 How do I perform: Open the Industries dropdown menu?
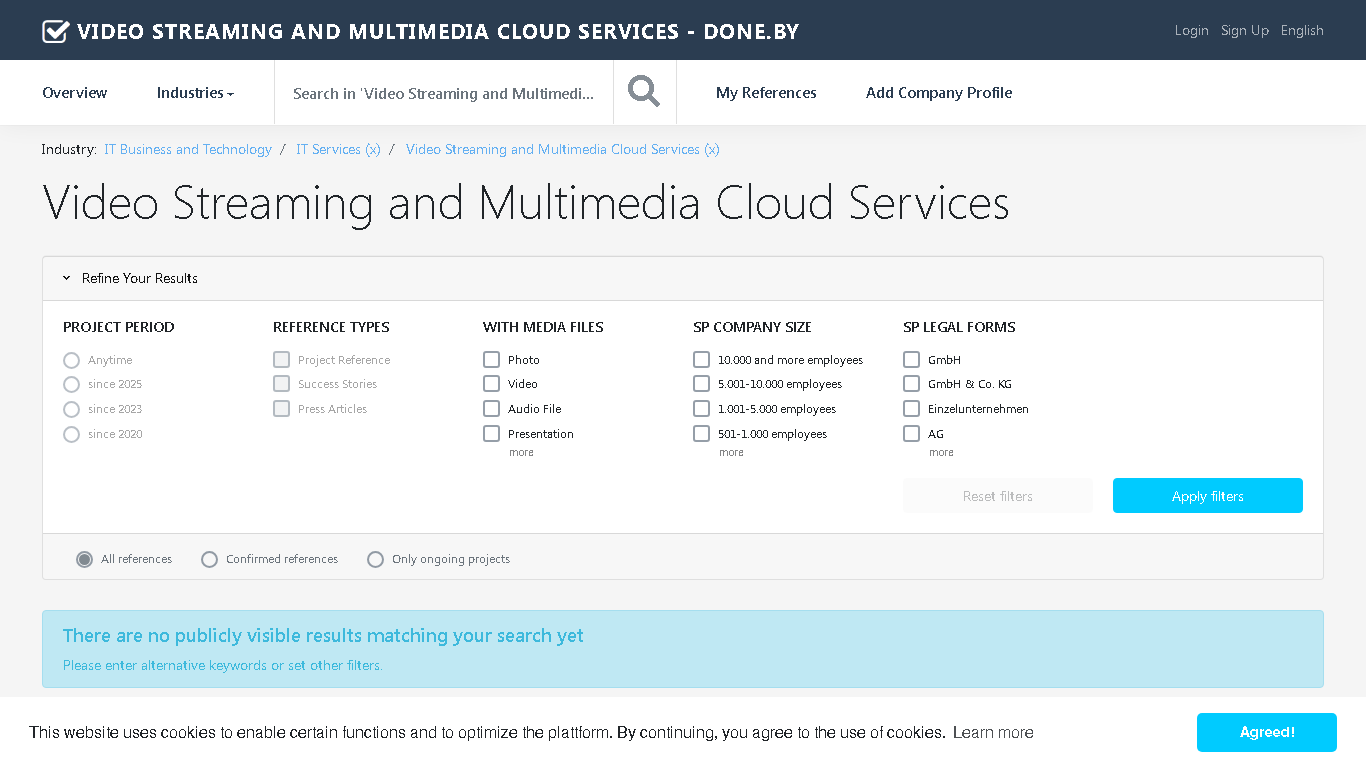[x=195, y=93]
